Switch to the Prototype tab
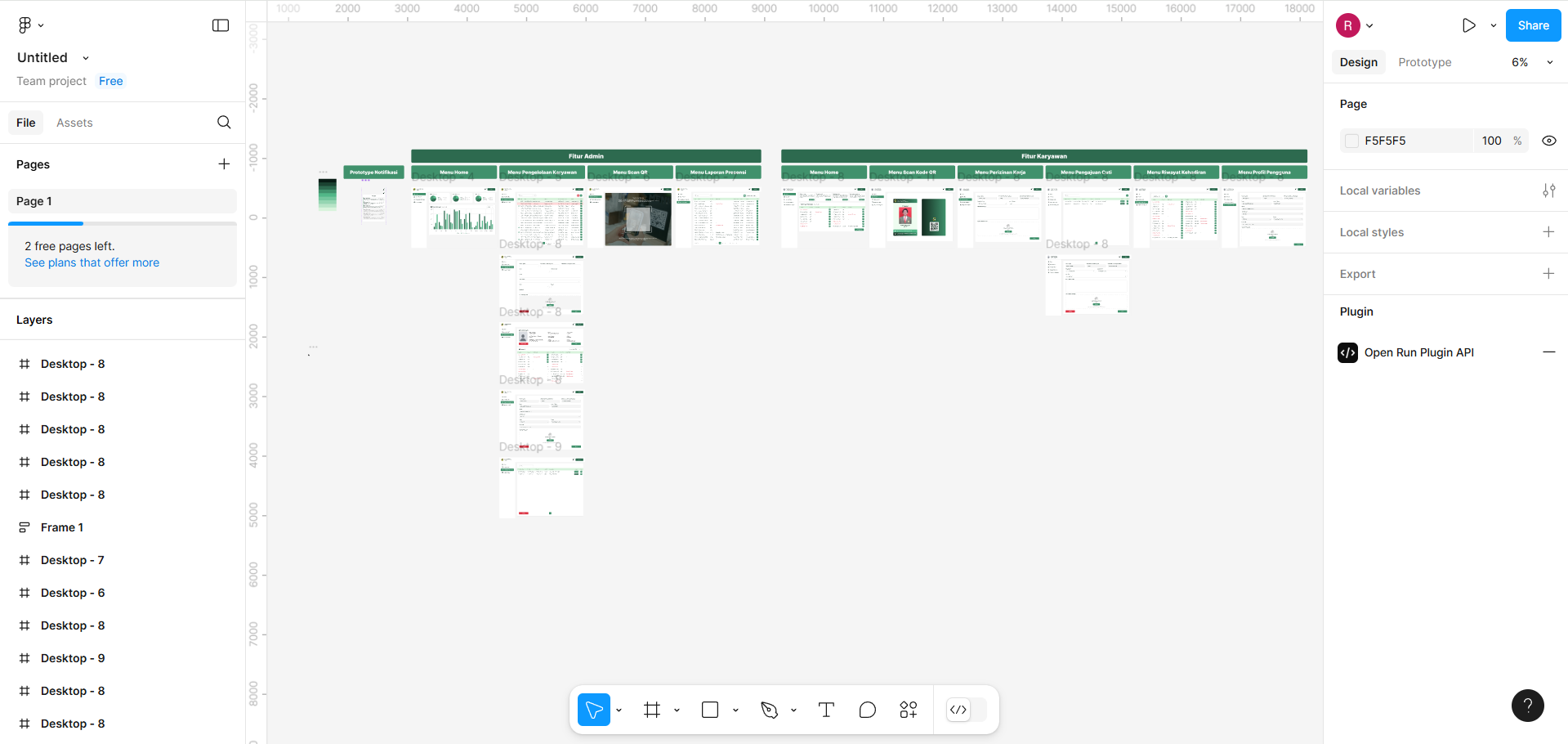1568x744 pixels. [x=1424, y=62]
